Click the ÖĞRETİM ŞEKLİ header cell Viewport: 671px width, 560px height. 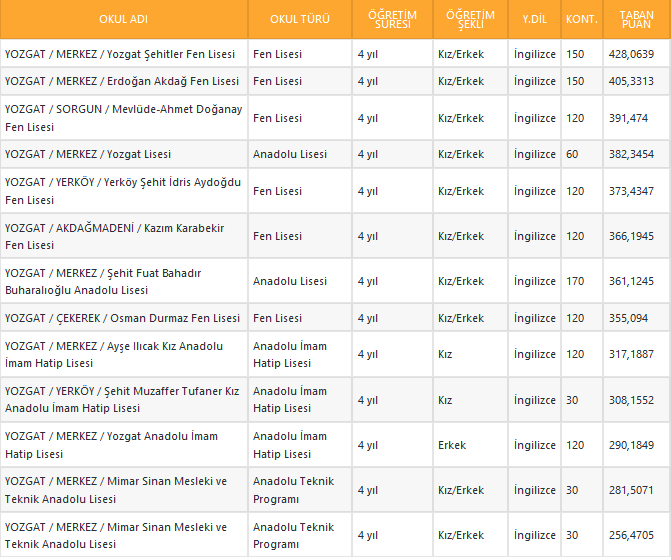[471, 19]
